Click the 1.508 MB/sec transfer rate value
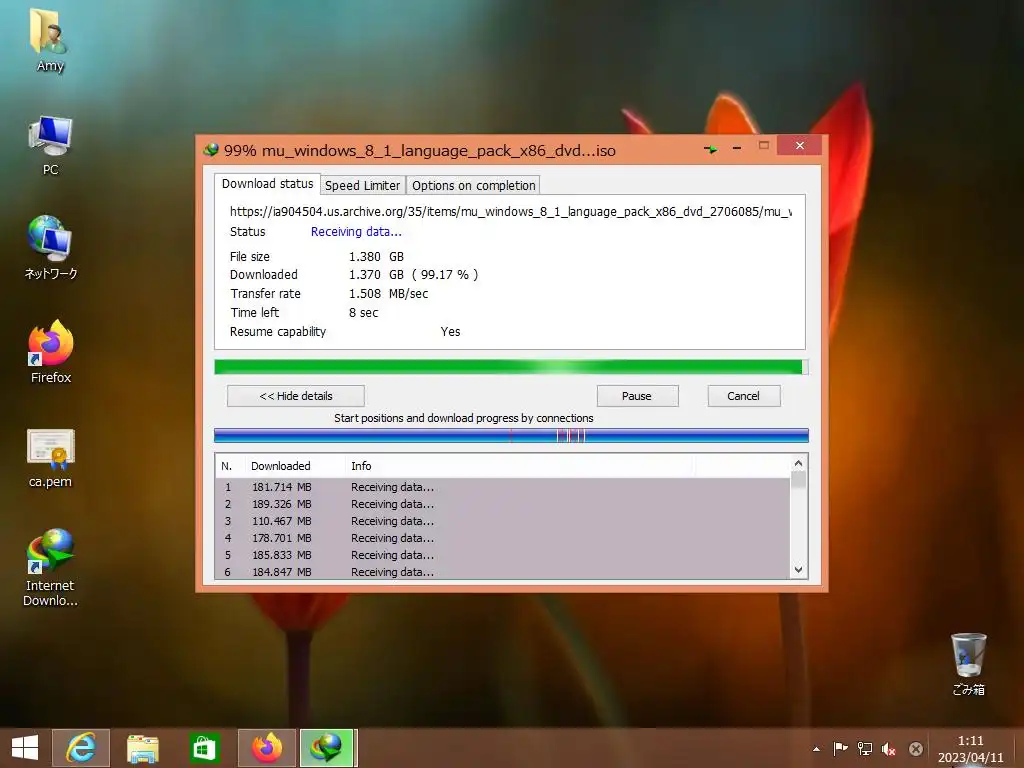 coord(388,294)
